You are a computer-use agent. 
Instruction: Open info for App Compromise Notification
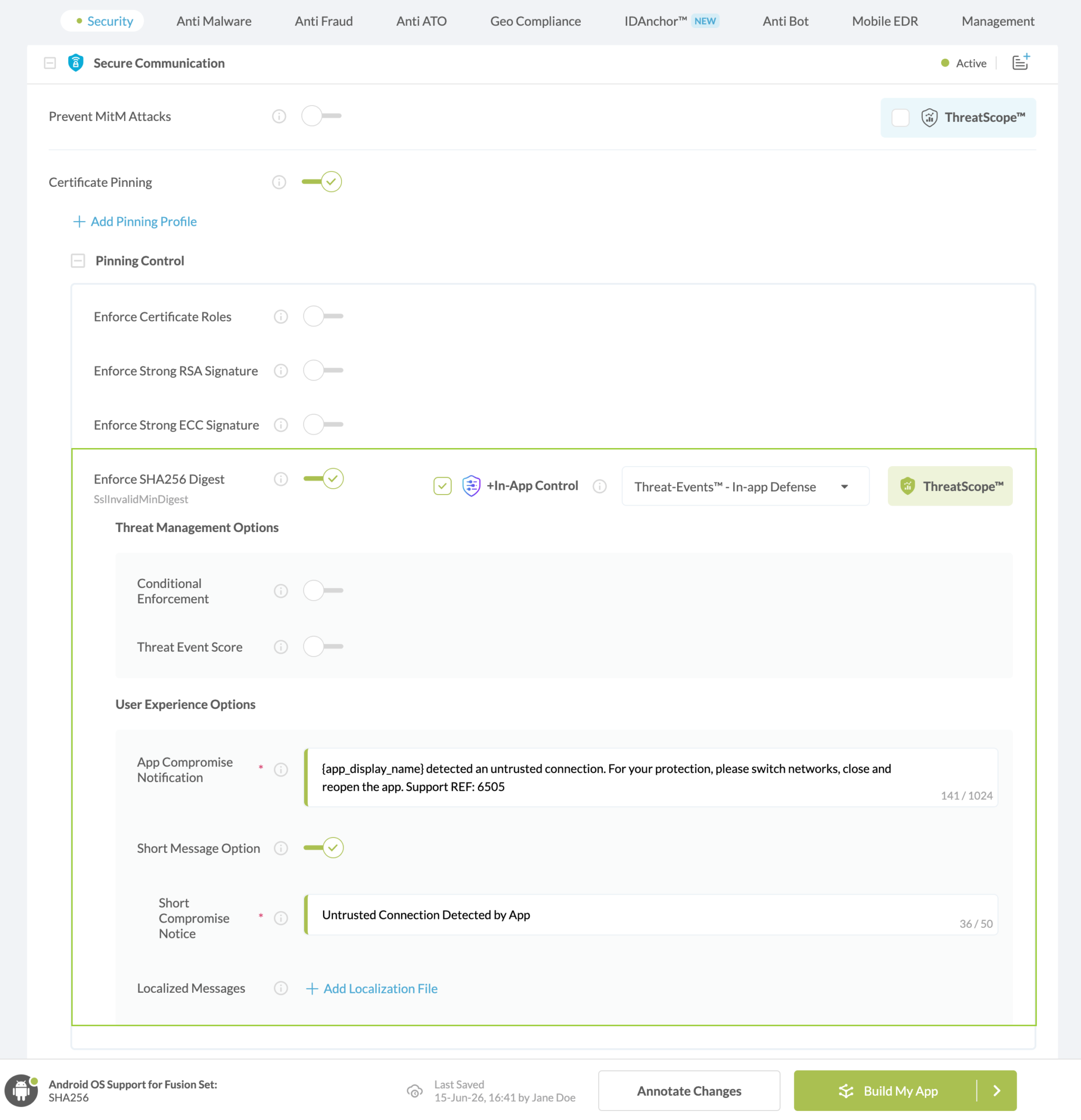click(280, 770)
